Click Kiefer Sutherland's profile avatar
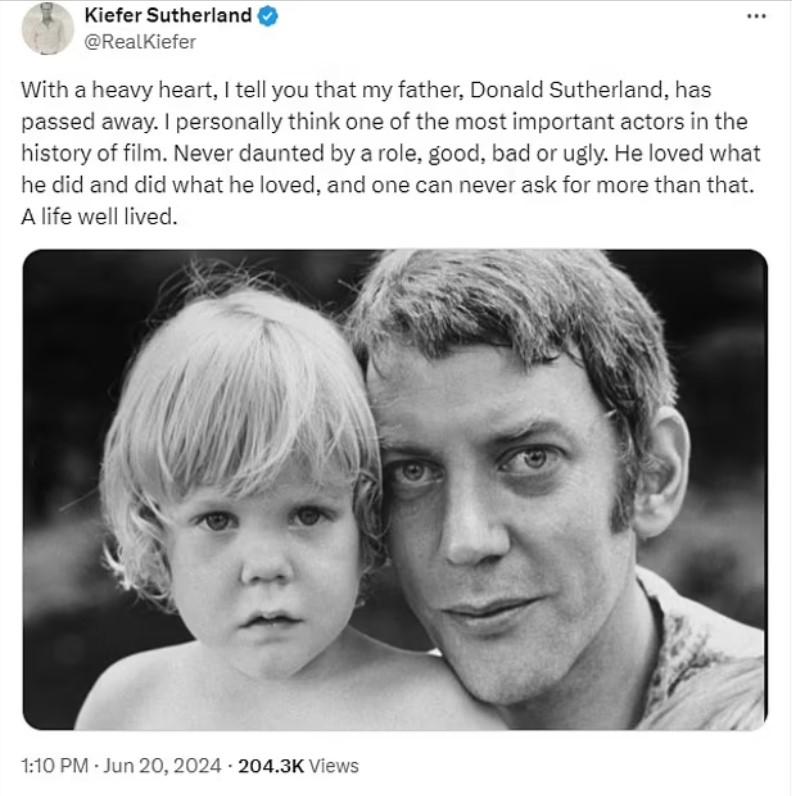This screenshot has height=796, width=792. (x=47, y=29)
